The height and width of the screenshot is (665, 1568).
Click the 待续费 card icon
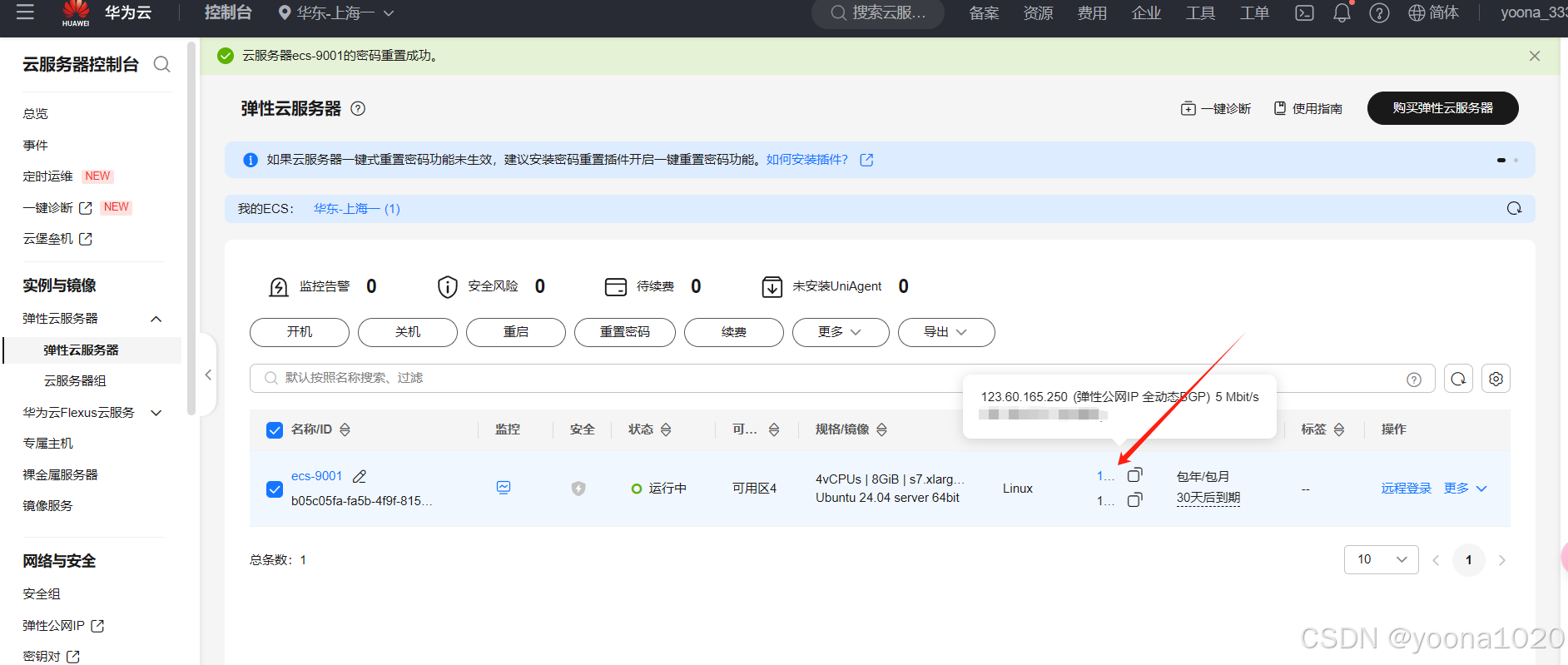(616, 287)
